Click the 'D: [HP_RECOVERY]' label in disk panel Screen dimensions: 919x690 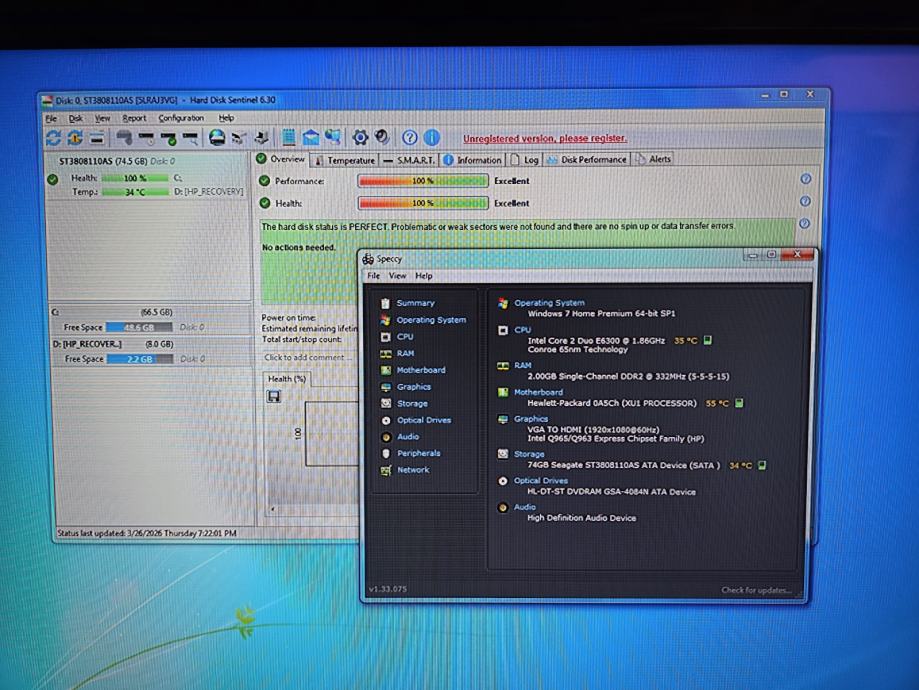pos(209,192)
